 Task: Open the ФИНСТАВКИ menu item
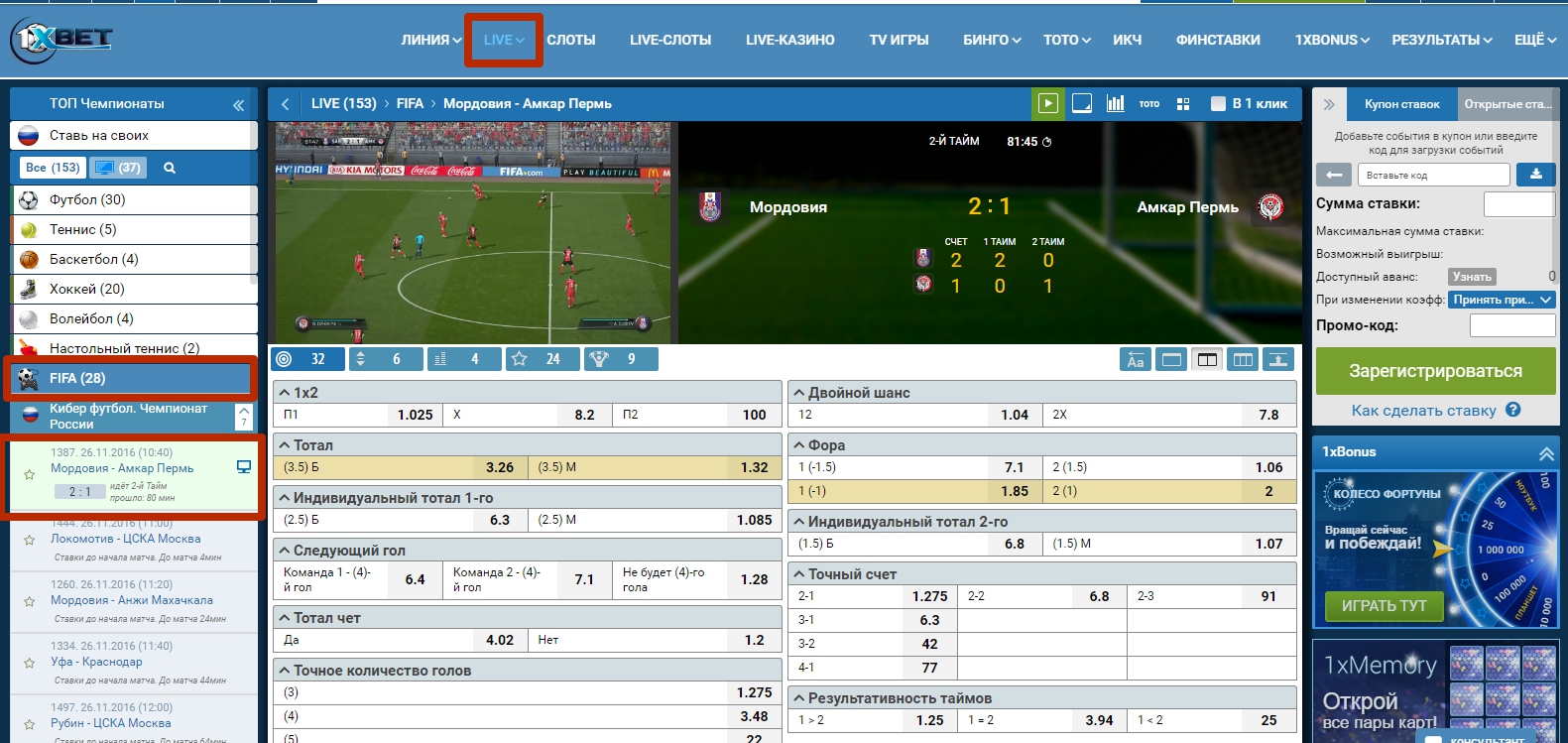(1218, 40)
